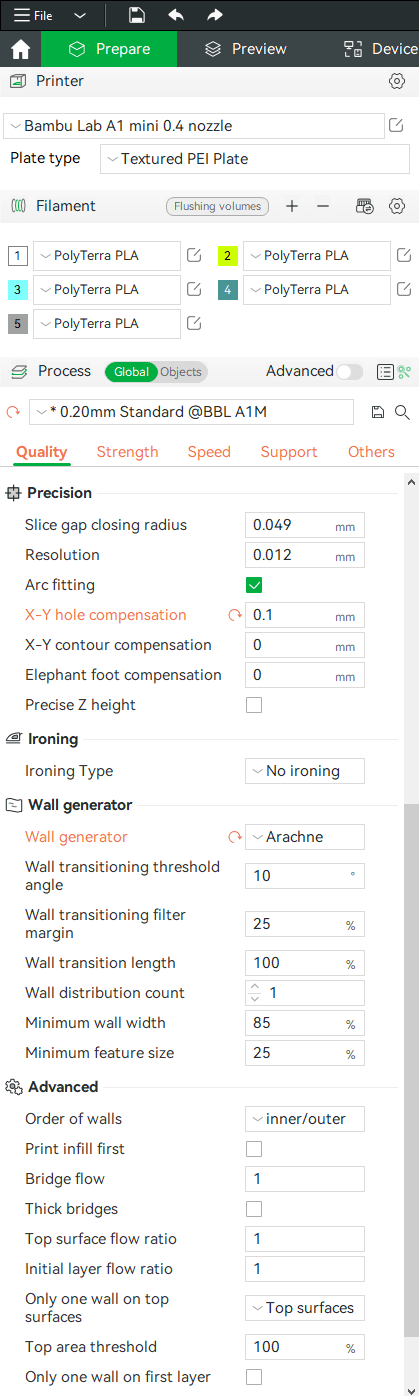This screenshot has height=1396, width=419.
Task: Enable Precise Z height checkbox
Action: click(254, 705)
